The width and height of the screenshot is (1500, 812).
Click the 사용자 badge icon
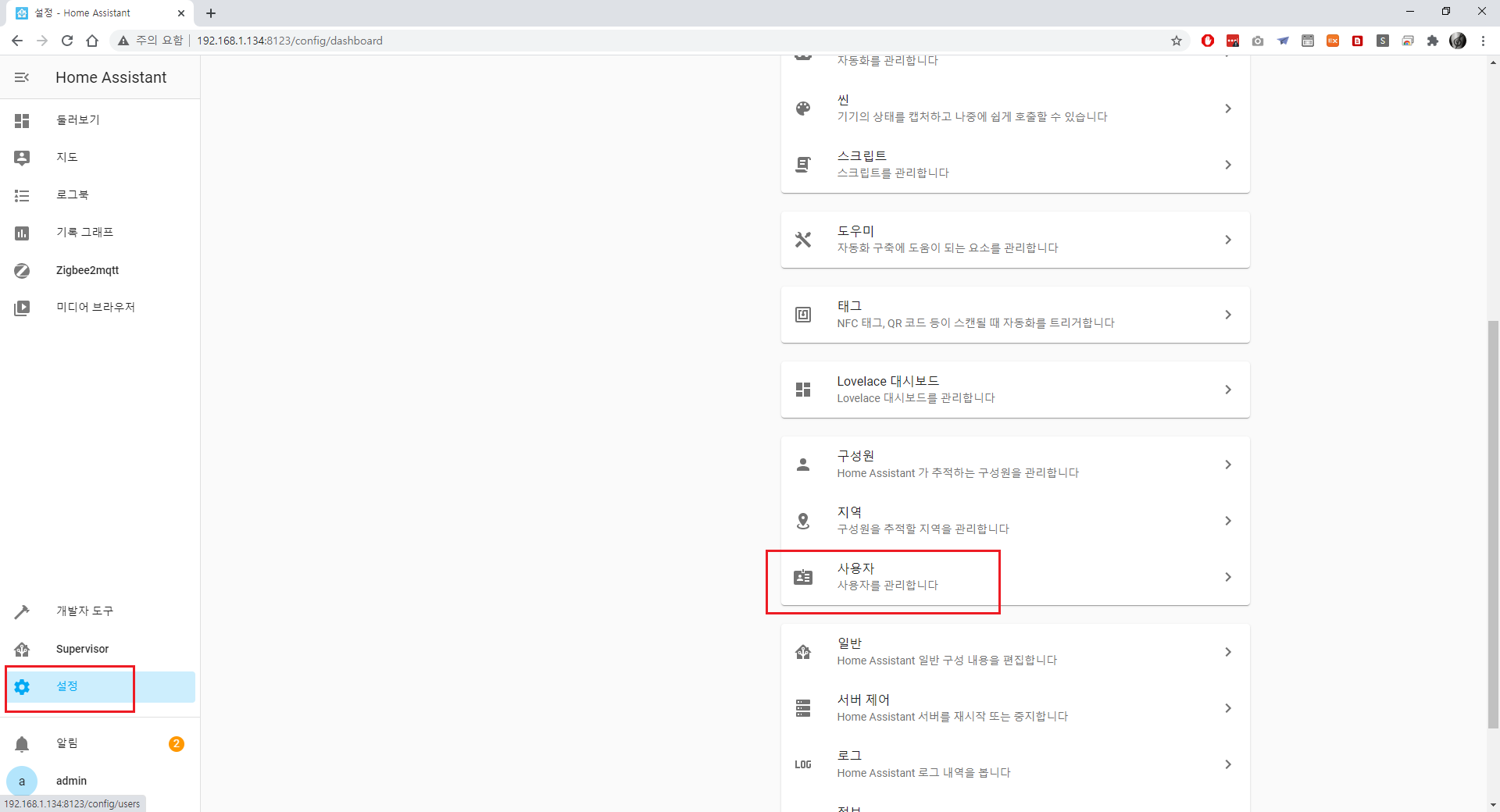803,577
